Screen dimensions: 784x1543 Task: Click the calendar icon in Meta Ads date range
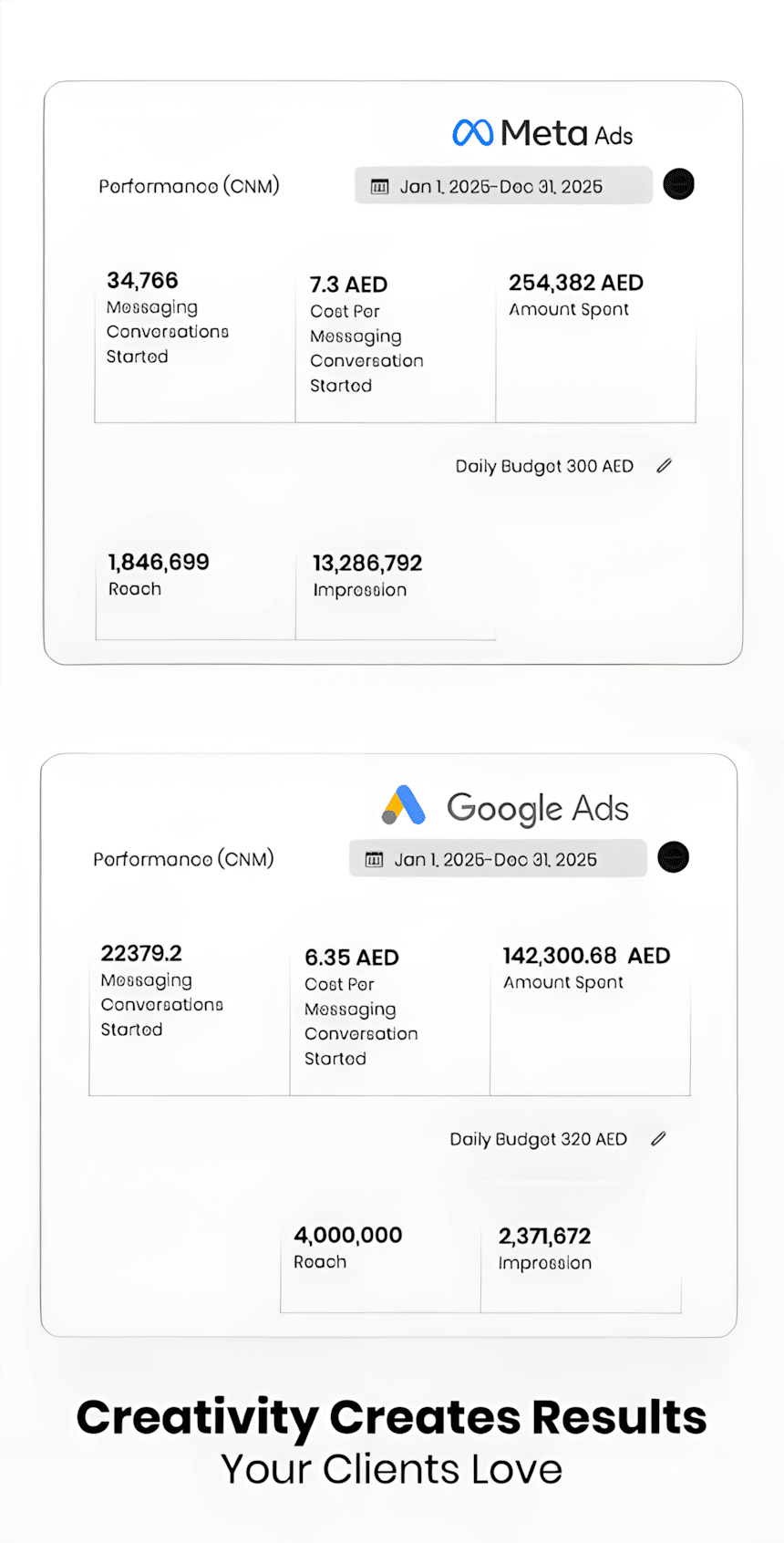tap(379, 187)
